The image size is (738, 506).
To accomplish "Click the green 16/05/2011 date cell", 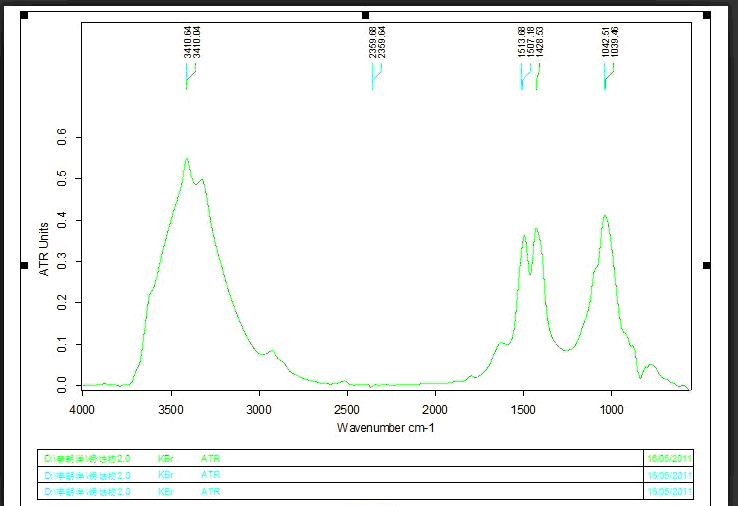I will (669, 458).
